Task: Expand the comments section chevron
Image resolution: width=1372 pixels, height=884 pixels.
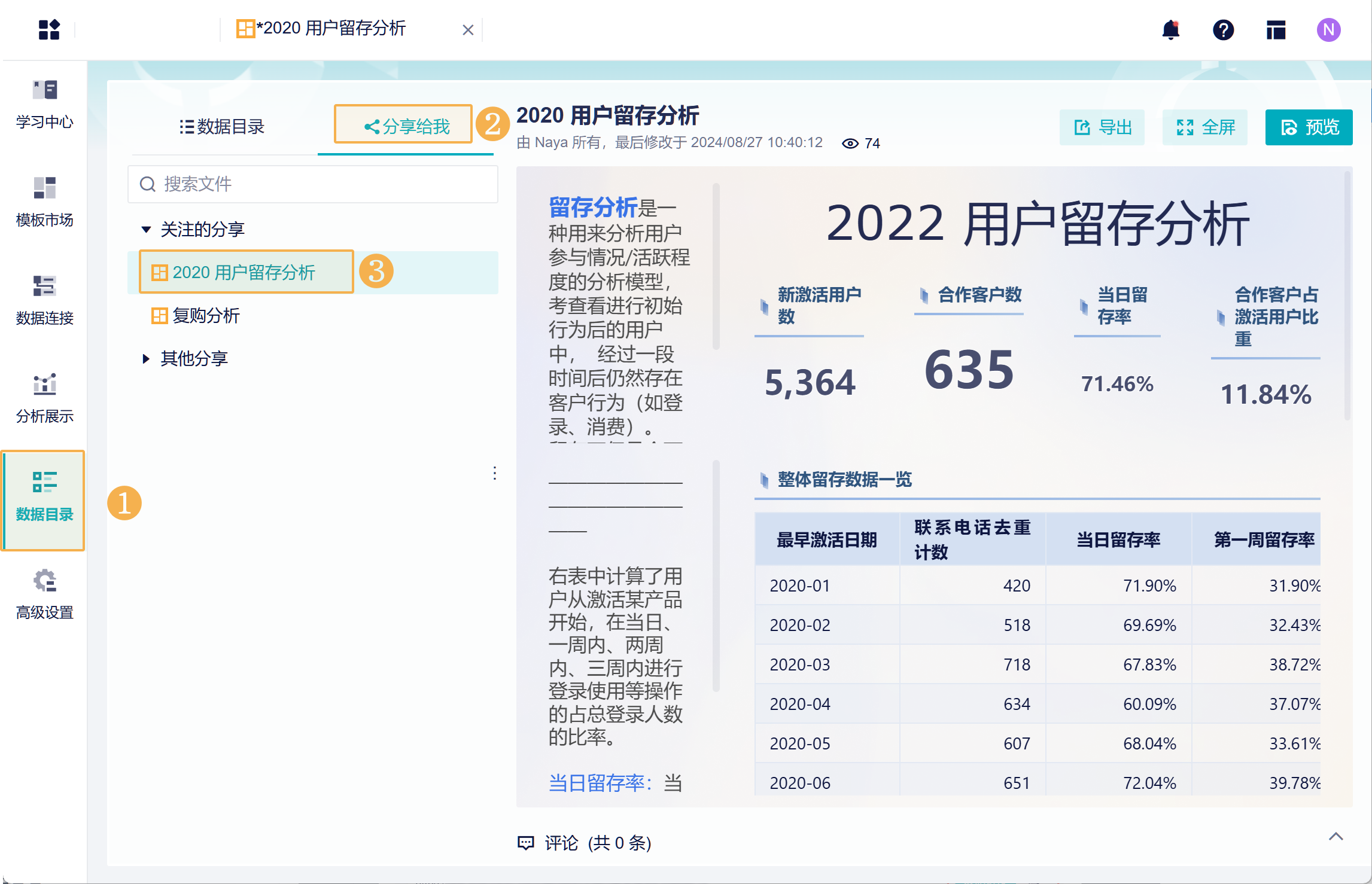Action: [x=1336, y=837]
